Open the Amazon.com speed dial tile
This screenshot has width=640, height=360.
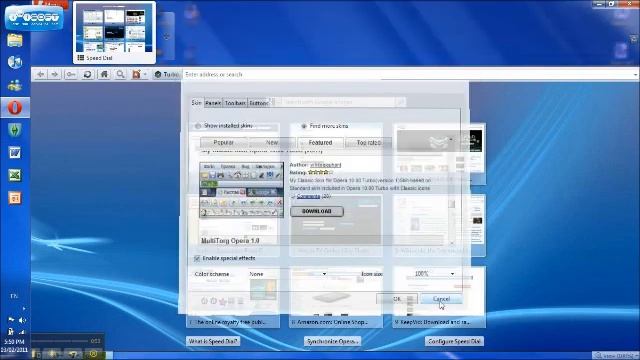click(336, 297)
